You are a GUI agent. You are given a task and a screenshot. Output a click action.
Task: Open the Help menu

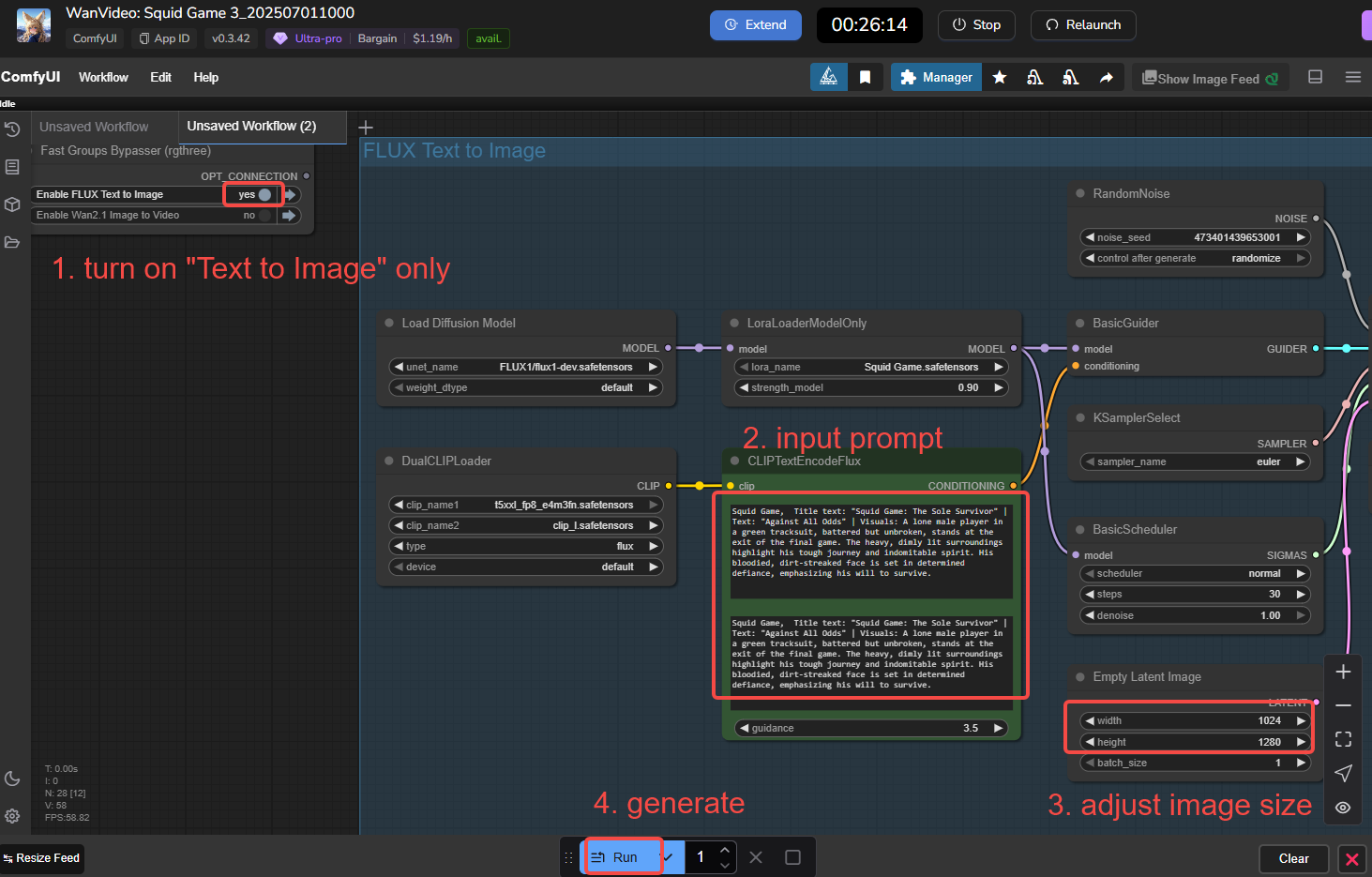[x=205, y=77]
